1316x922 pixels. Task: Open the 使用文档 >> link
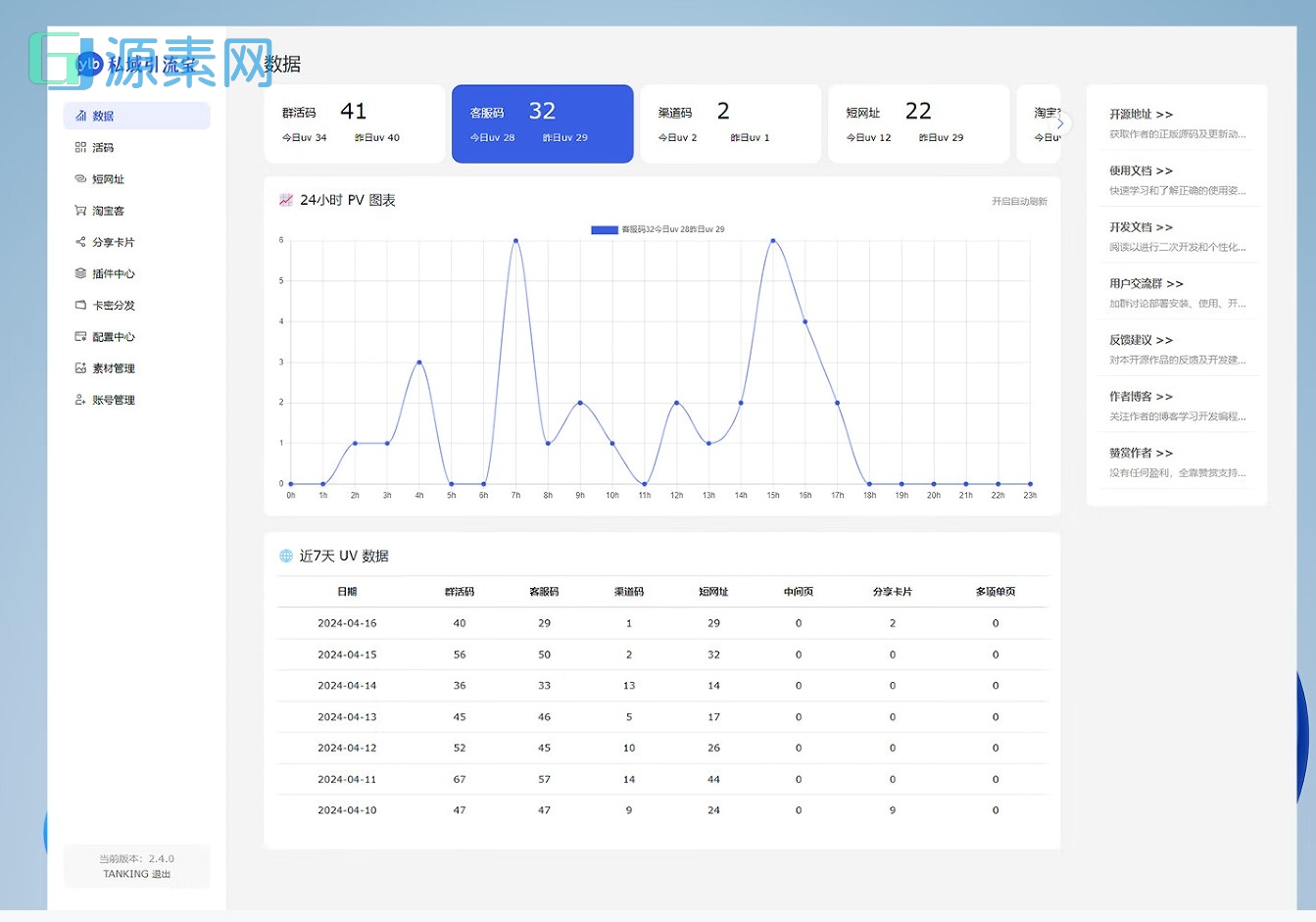click(1141, 170)
